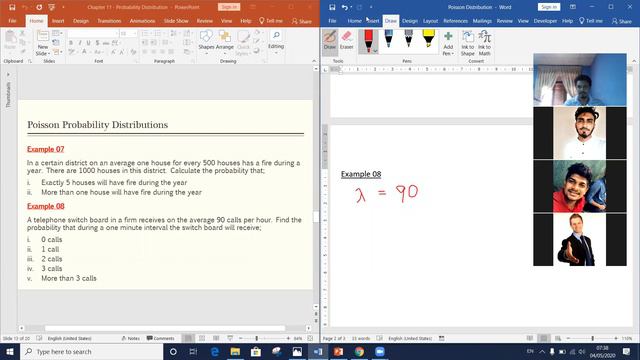Click Tell me in Word
Image resolution: width=640 pixels, height=360 pixels.
point(591,21)
